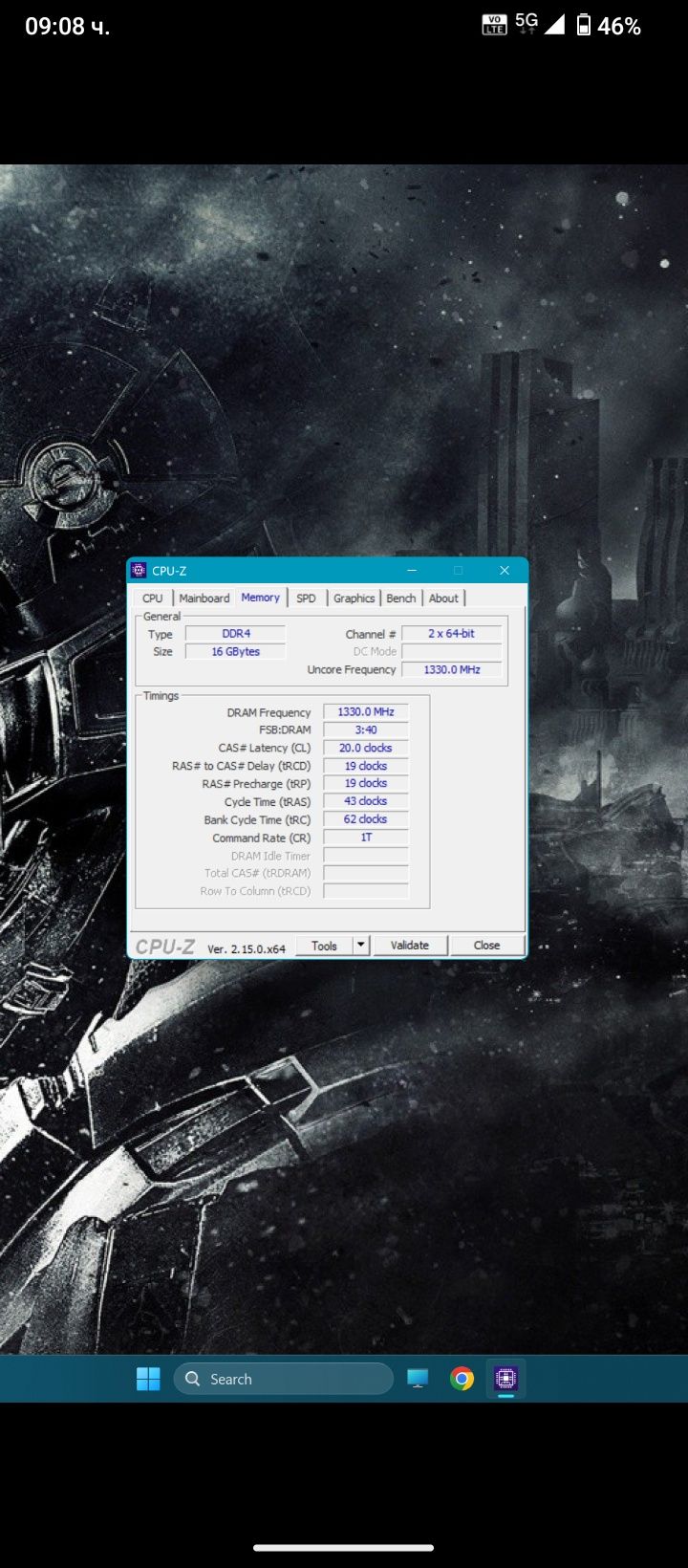
Task: Click the Tools button
Action: click(x=324, y=946)
